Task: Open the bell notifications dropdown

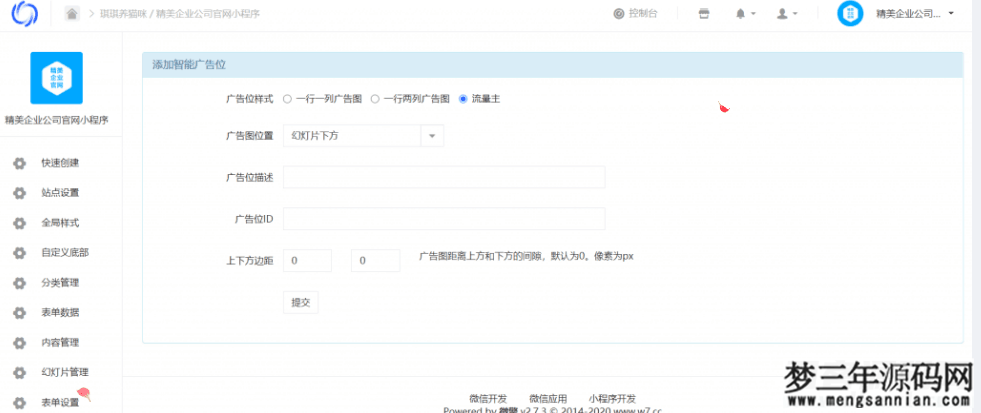Action: point(746,14)
